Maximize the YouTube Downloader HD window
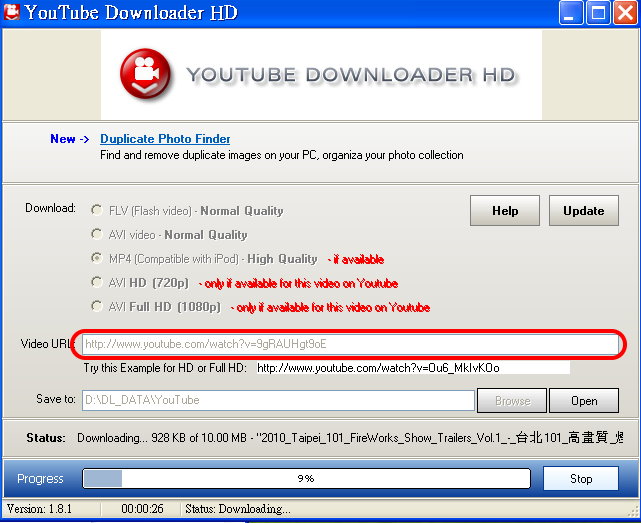The image size is (641, 523). click(x=598, y=13)
